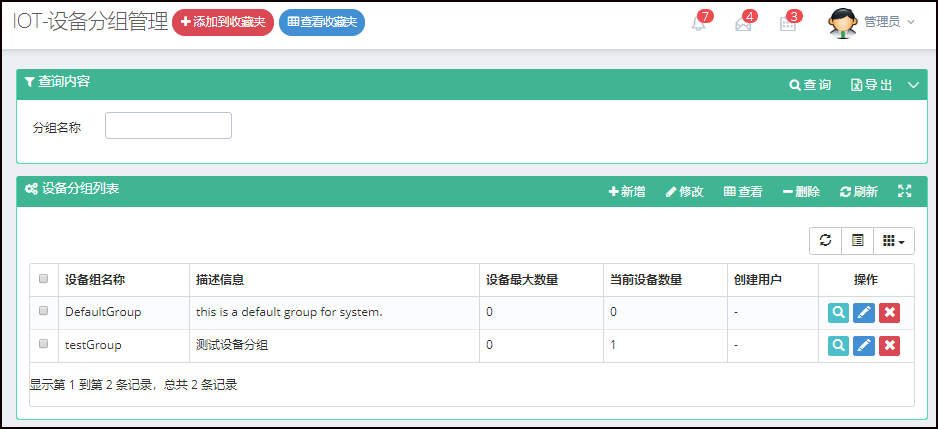Expand the device group list panel fullscreen
The width and height of the screenshot is (938, 429).
[905, 191]
